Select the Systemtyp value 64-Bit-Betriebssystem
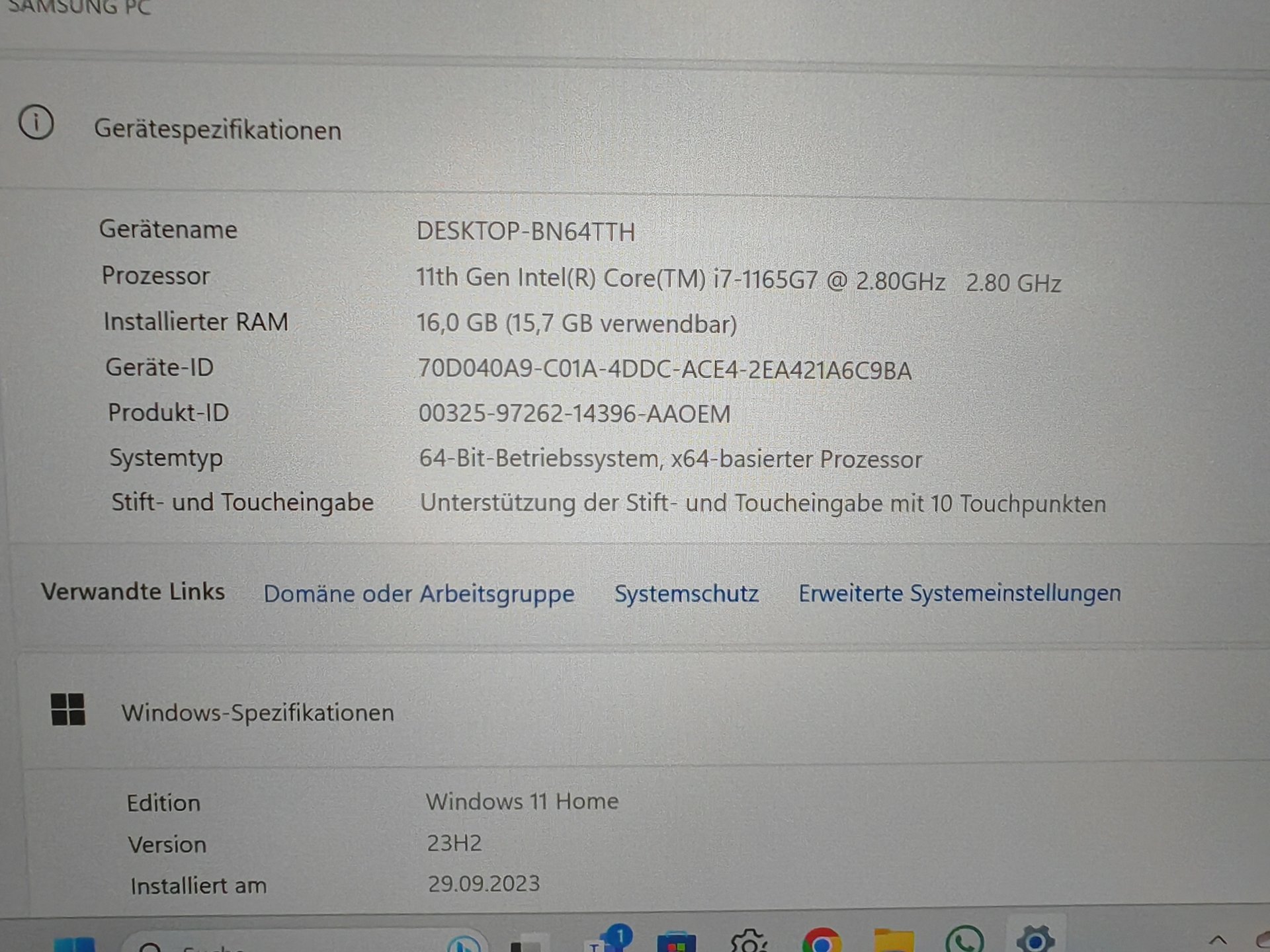The height and width of the screenshot is (952, 1270). (x=670, y=459)
